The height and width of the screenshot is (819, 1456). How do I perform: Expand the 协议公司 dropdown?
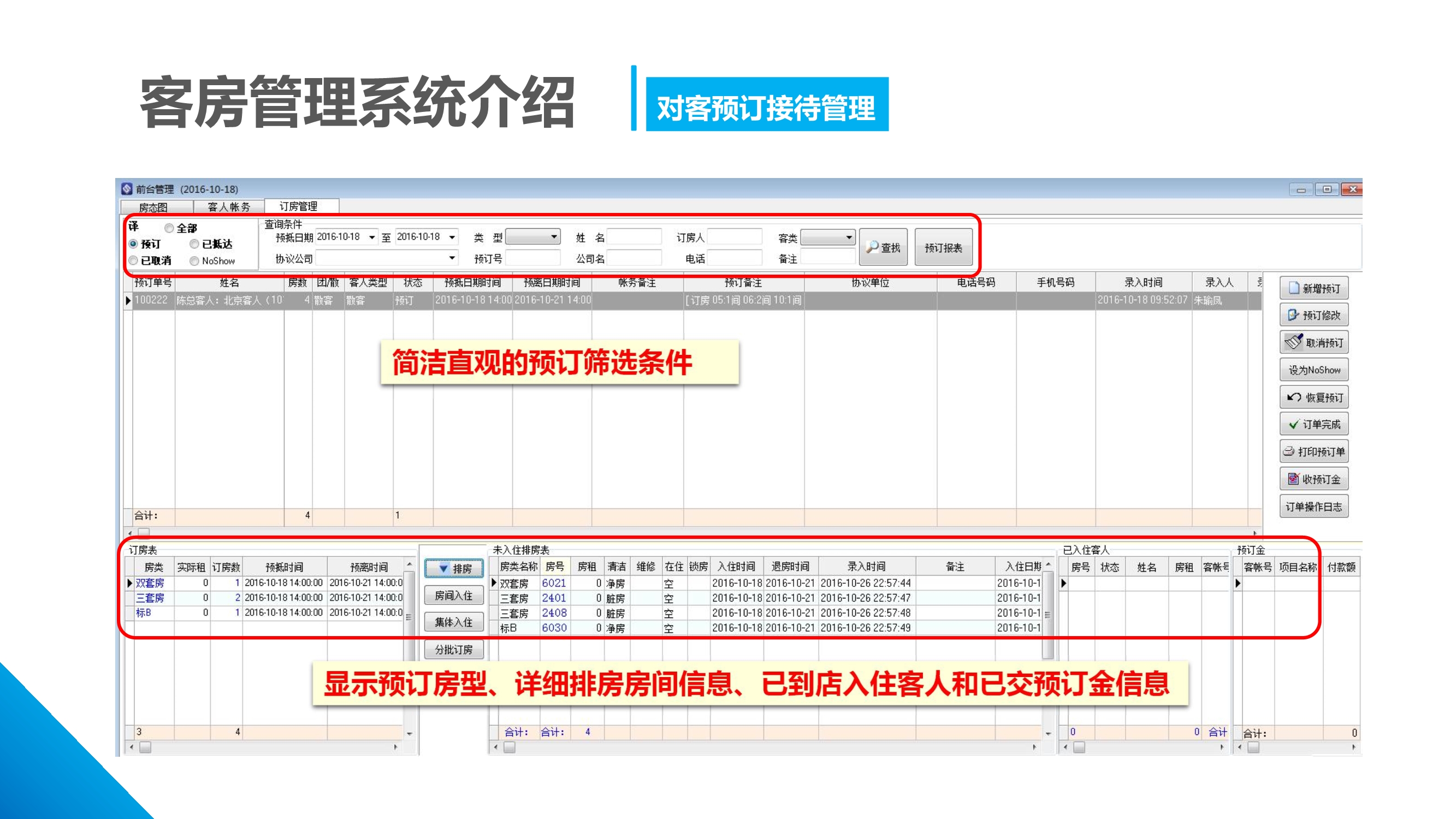point(452,258)
